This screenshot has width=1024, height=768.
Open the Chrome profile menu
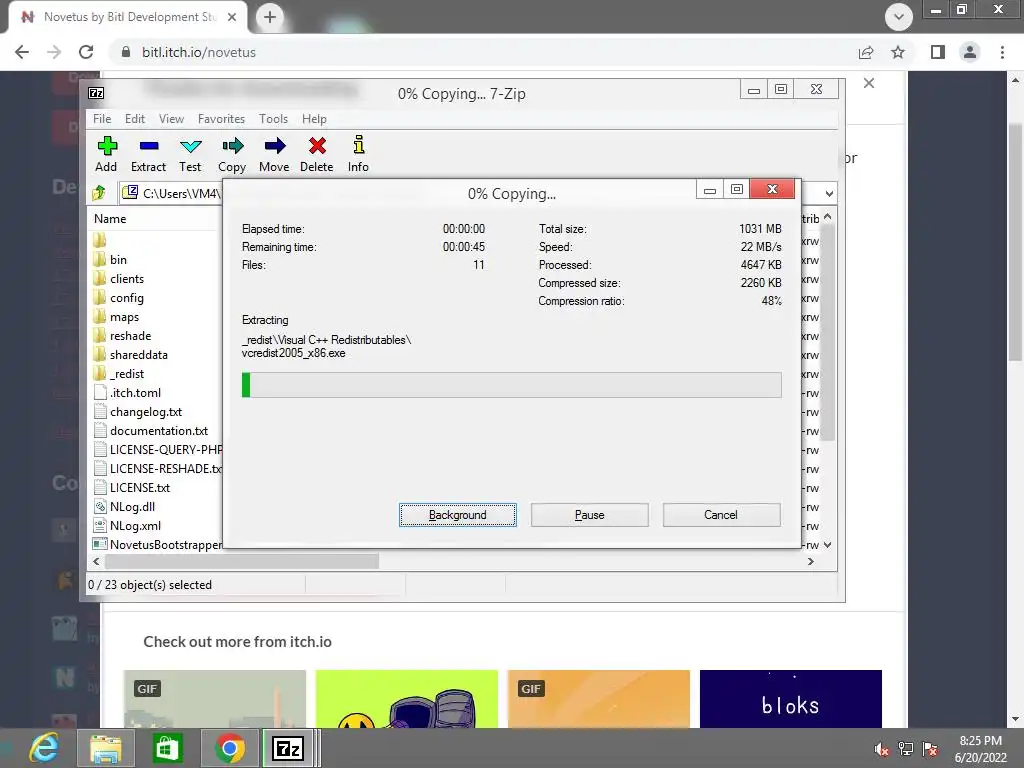970,52
